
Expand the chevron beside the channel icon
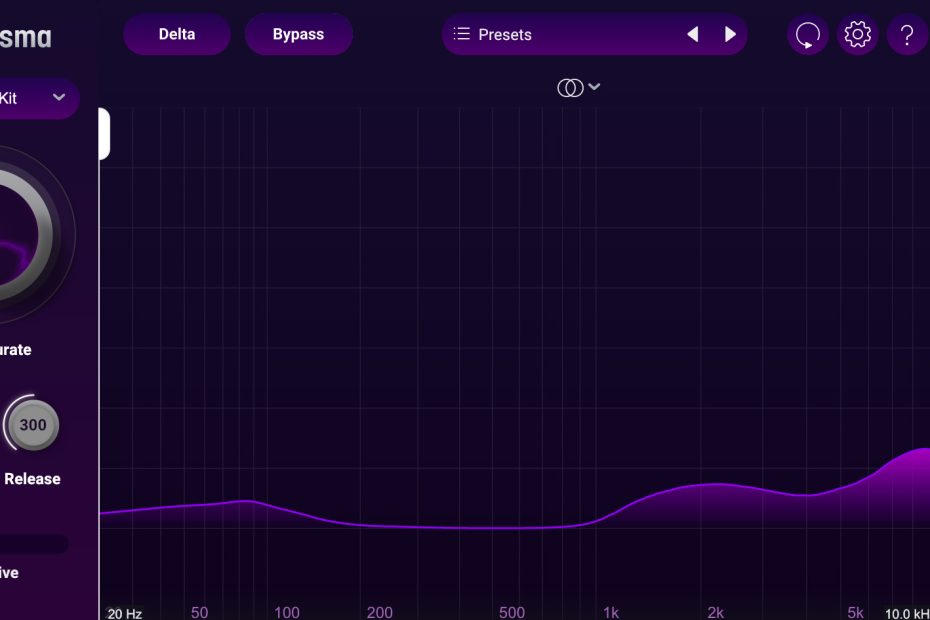594,87
